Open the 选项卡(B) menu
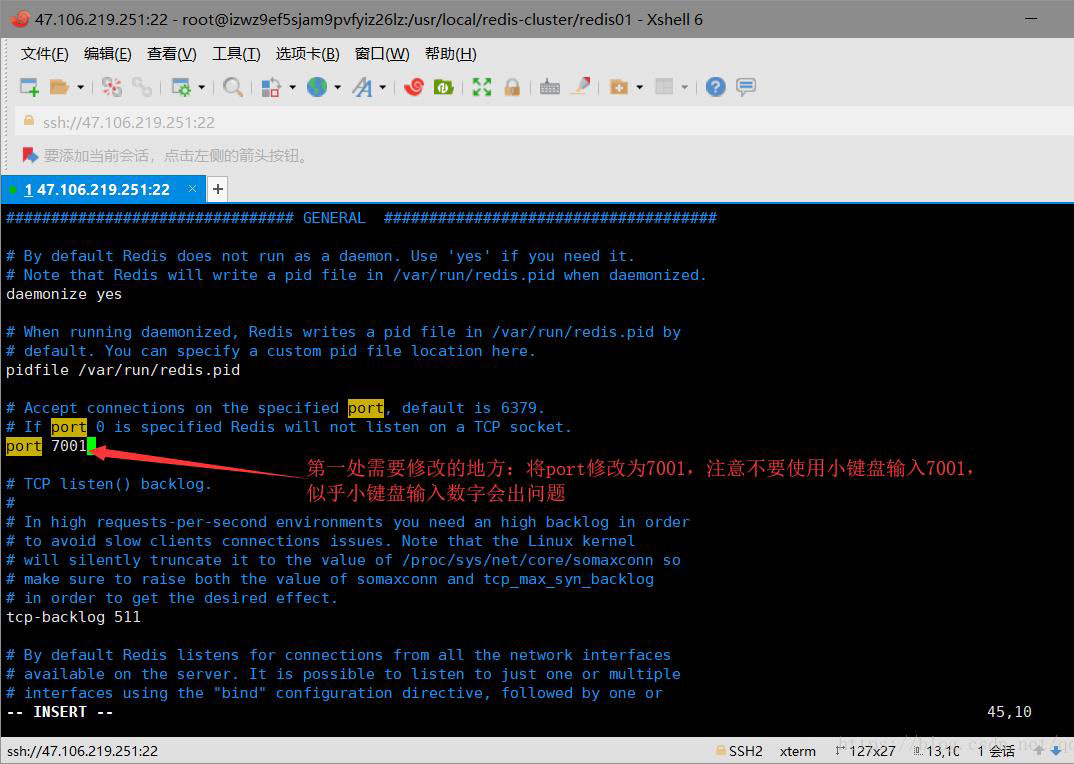 pyautogui.click(x=308, y=54)
